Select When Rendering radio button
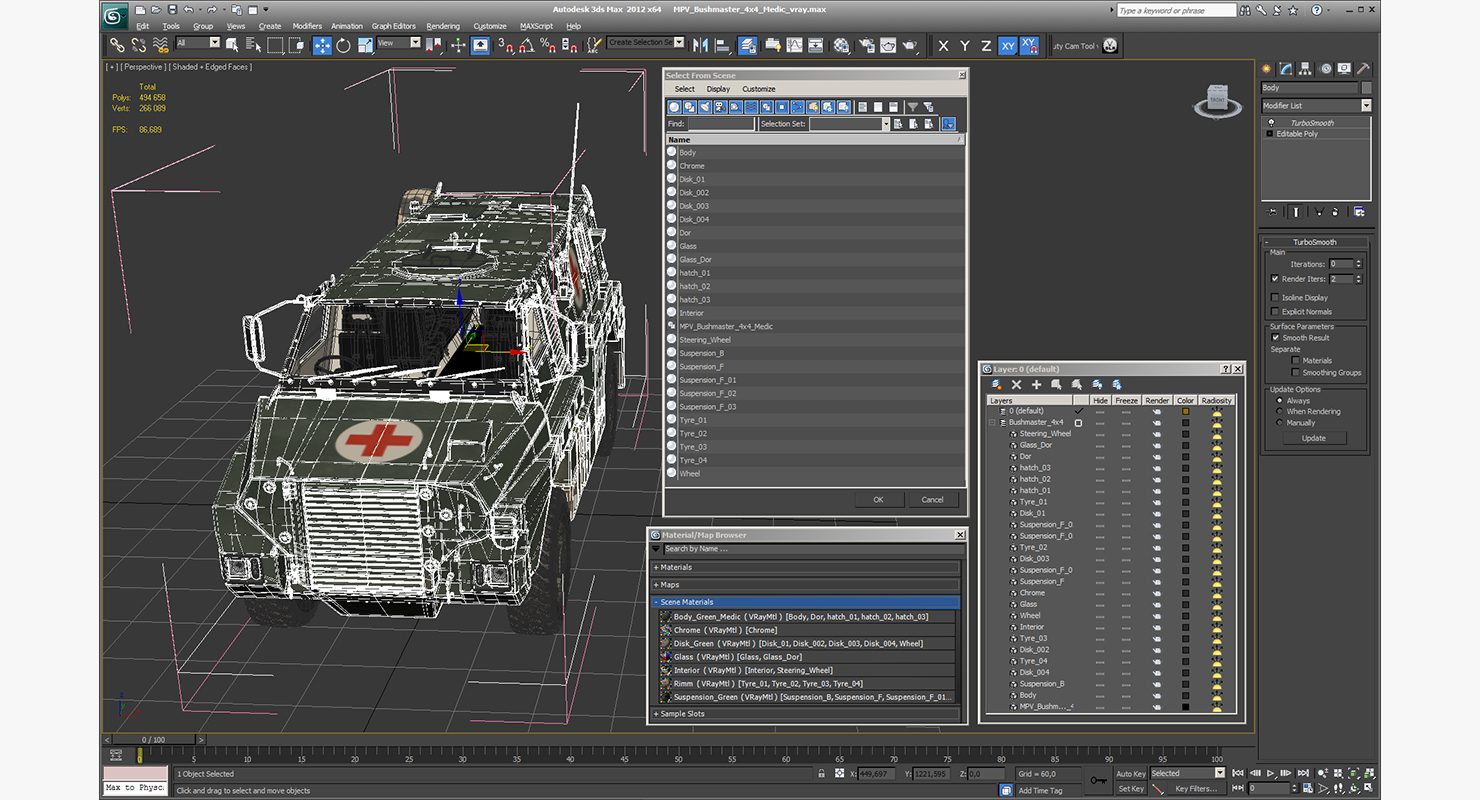 [1279, 411]
